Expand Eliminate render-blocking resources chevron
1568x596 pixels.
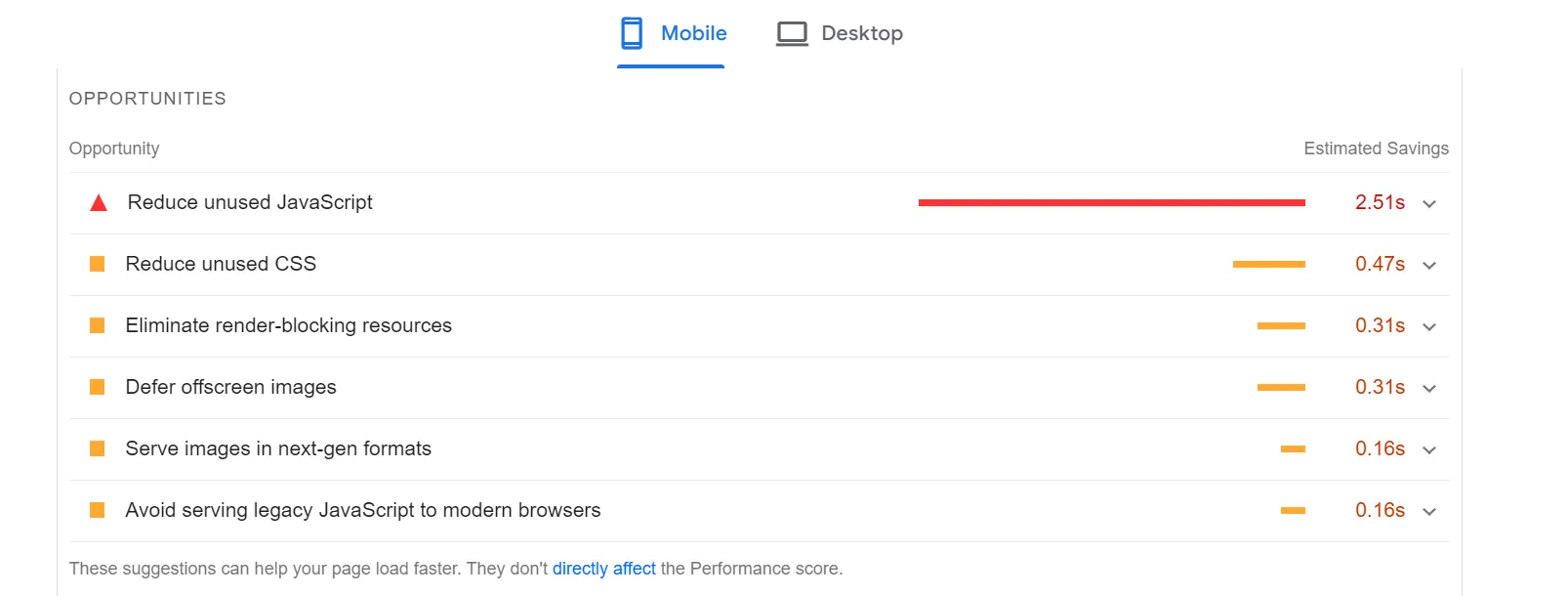1429,327
